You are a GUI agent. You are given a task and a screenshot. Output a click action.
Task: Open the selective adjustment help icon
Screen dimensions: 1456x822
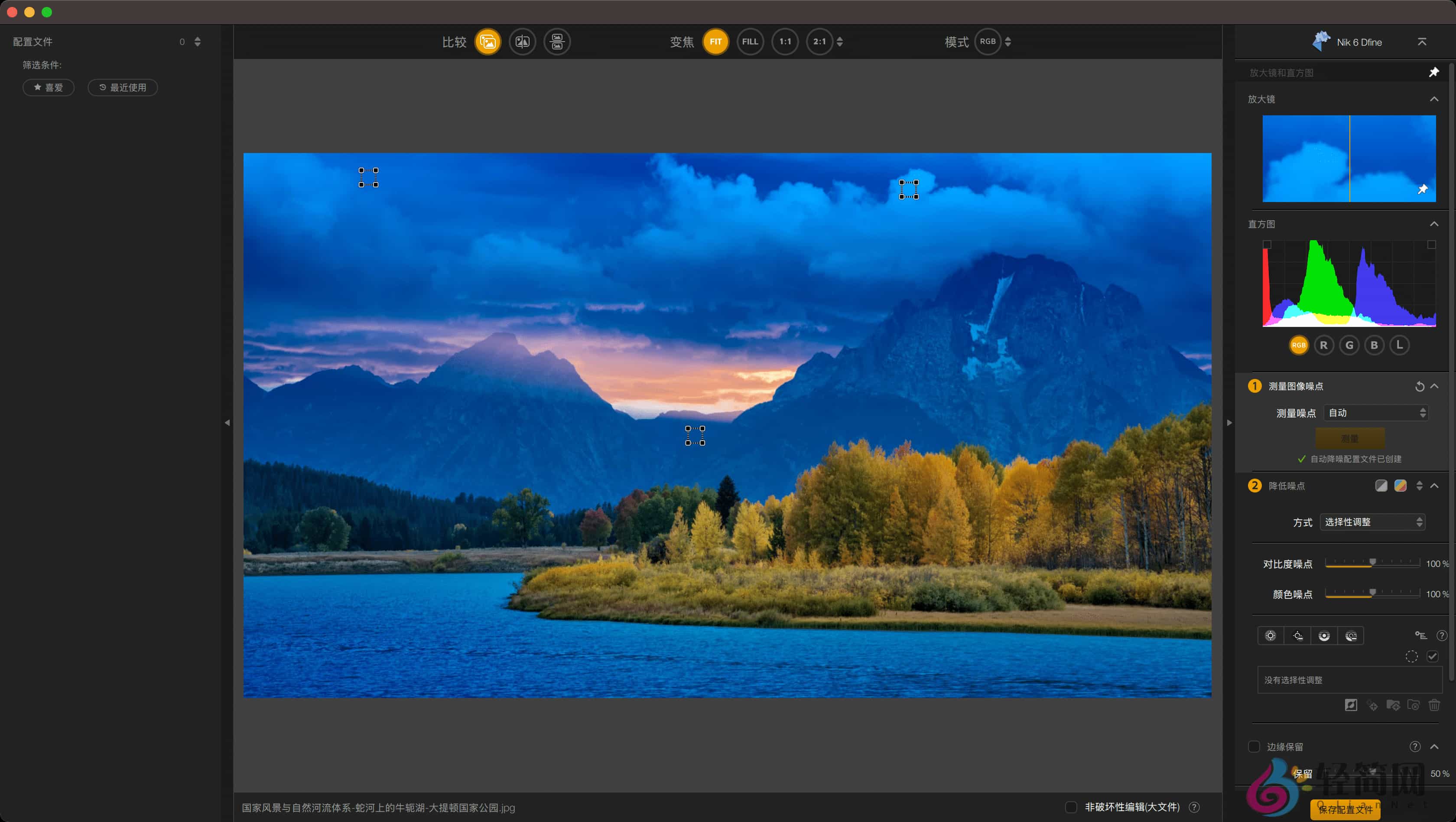click(x=1442, y=635)
